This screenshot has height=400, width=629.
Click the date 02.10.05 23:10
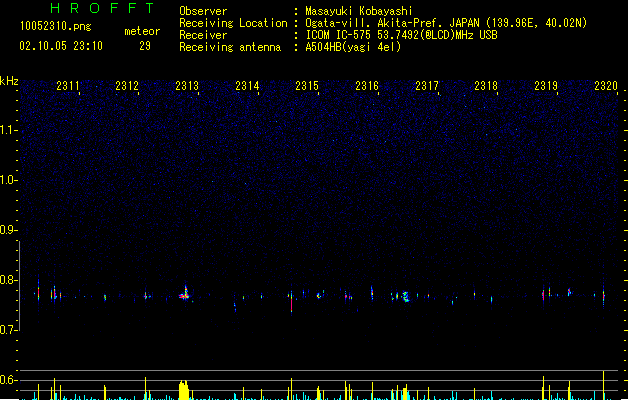coord(61,46)
